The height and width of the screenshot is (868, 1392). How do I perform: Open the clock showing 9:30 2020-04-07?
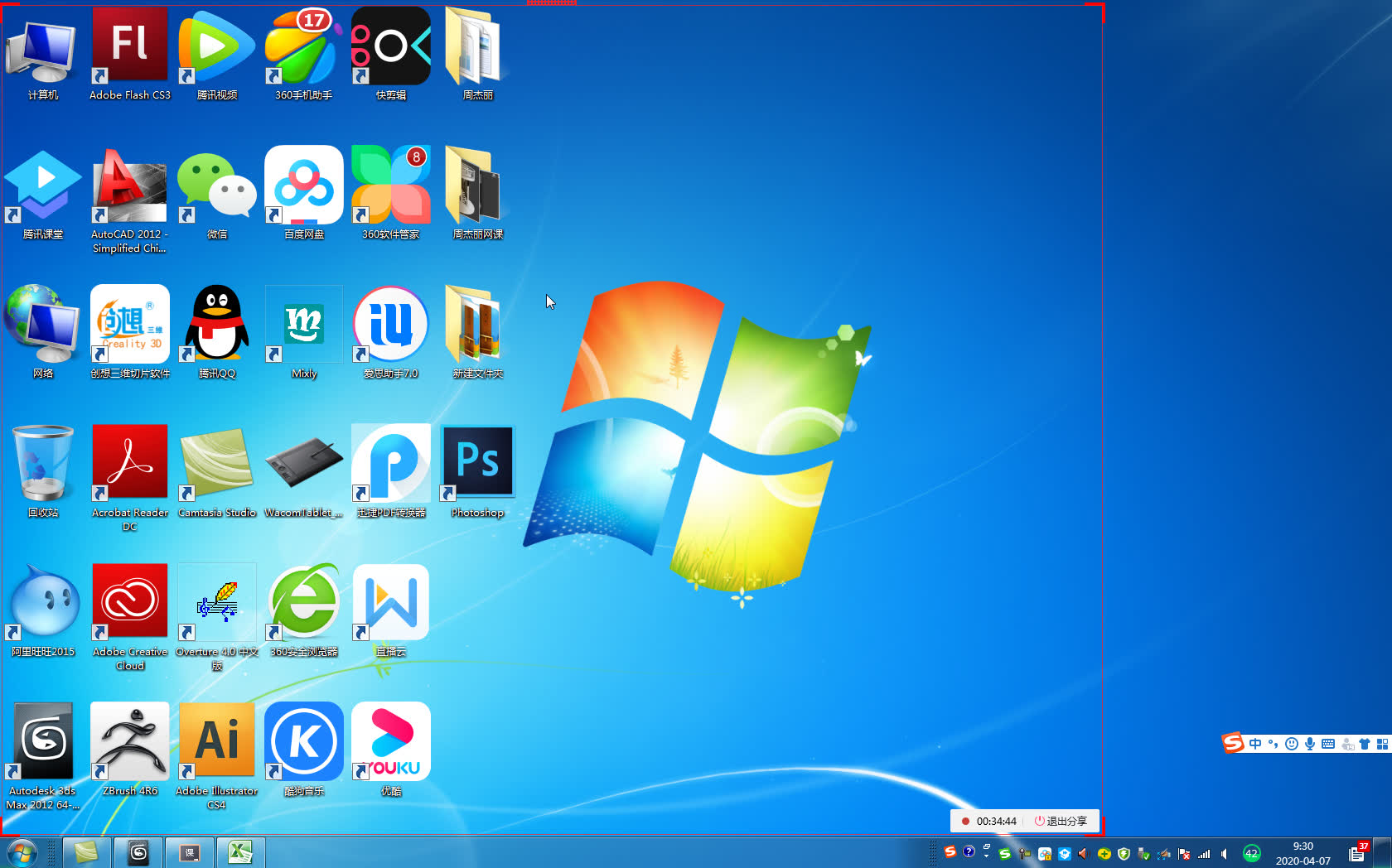click(x=1303, y=853)
